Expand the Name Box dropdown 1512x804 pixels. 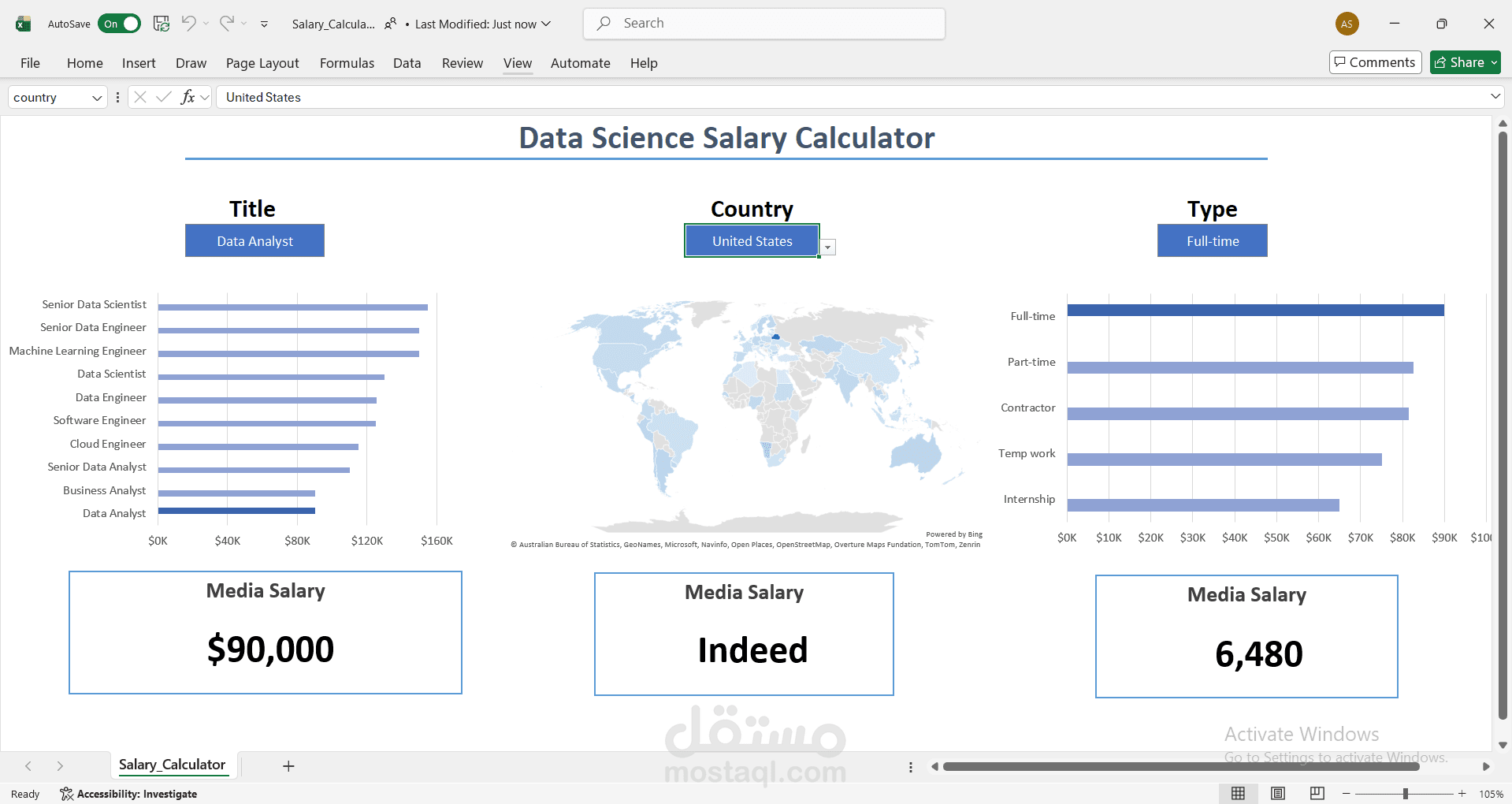[x=97, y=98]
